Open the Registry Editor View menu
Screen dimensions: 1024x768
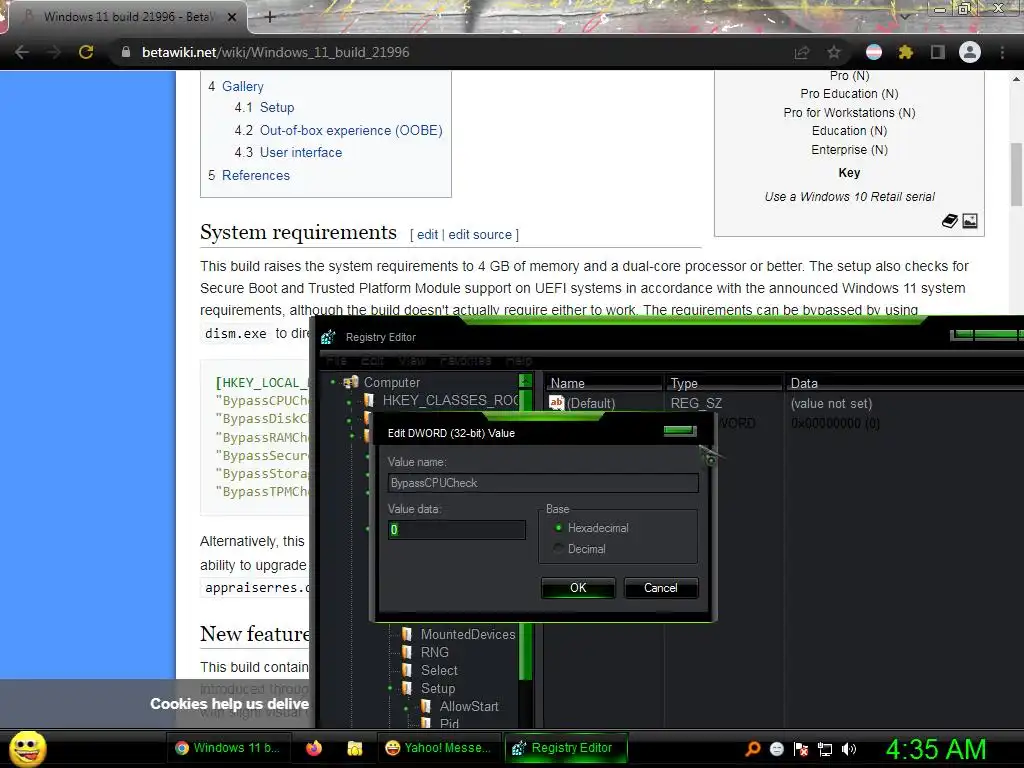pos(412,360)
